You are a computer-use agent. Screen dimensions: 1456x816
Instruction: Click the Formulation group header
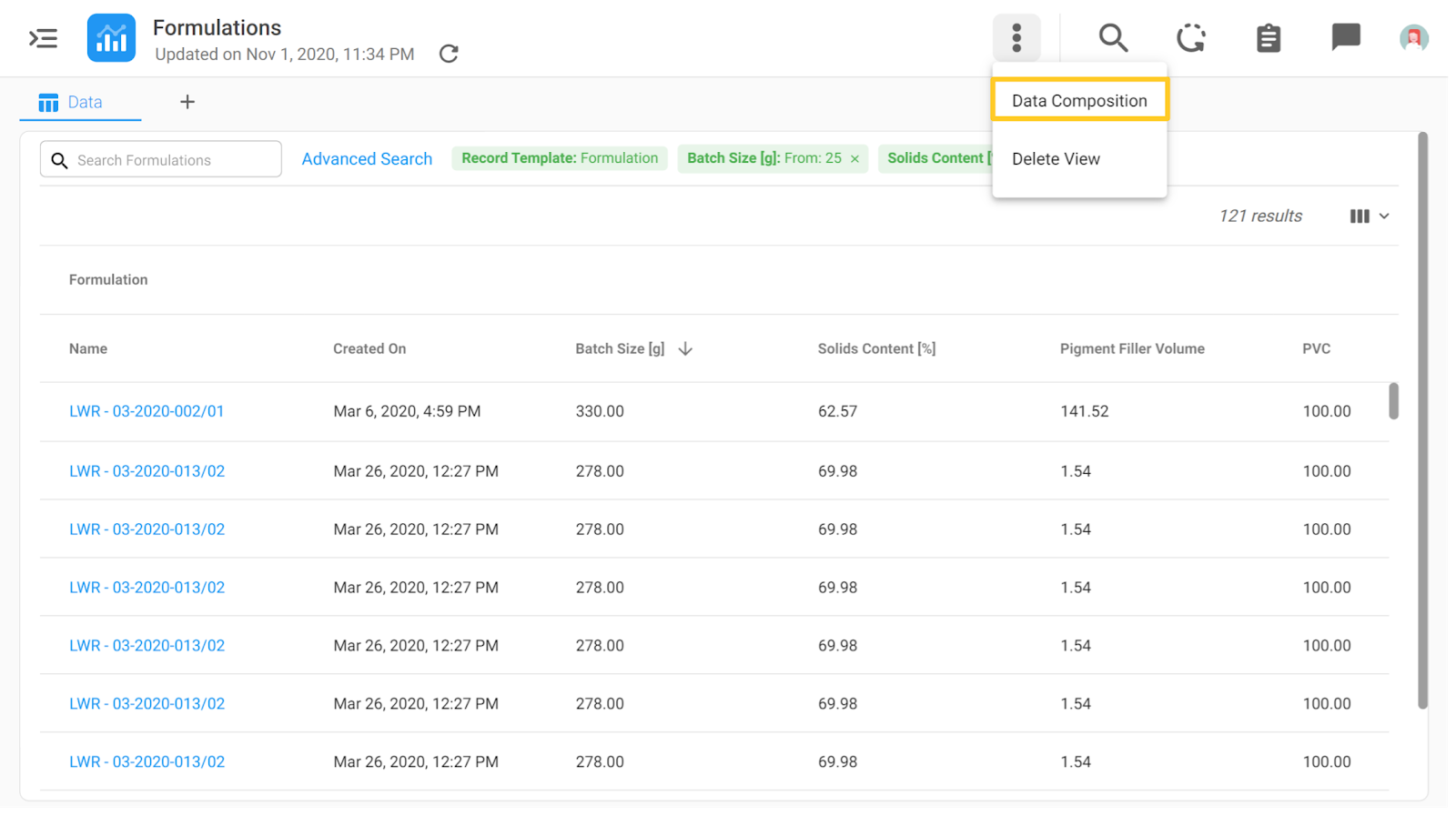coord(108,279)
